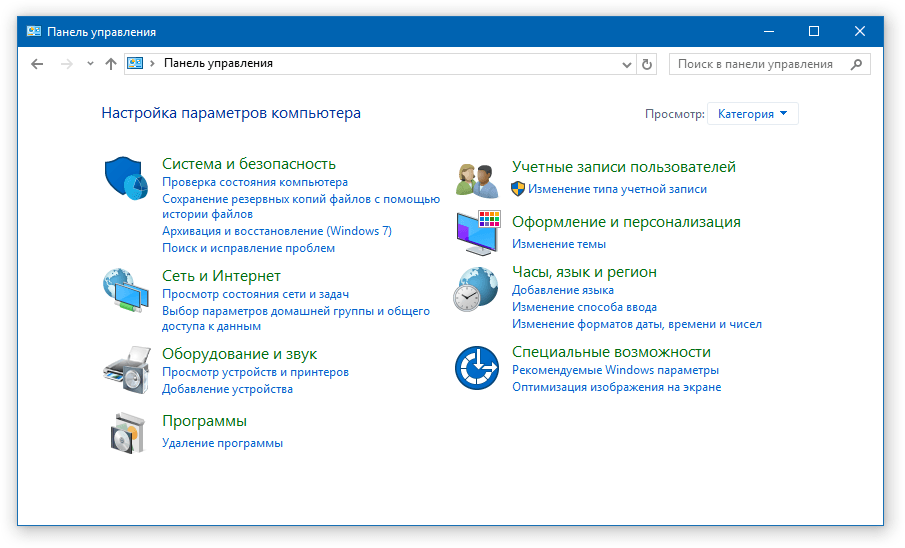905x548 pixels.
Task: Click the Clock, Language and Region icon
Action: coord(476,289)
